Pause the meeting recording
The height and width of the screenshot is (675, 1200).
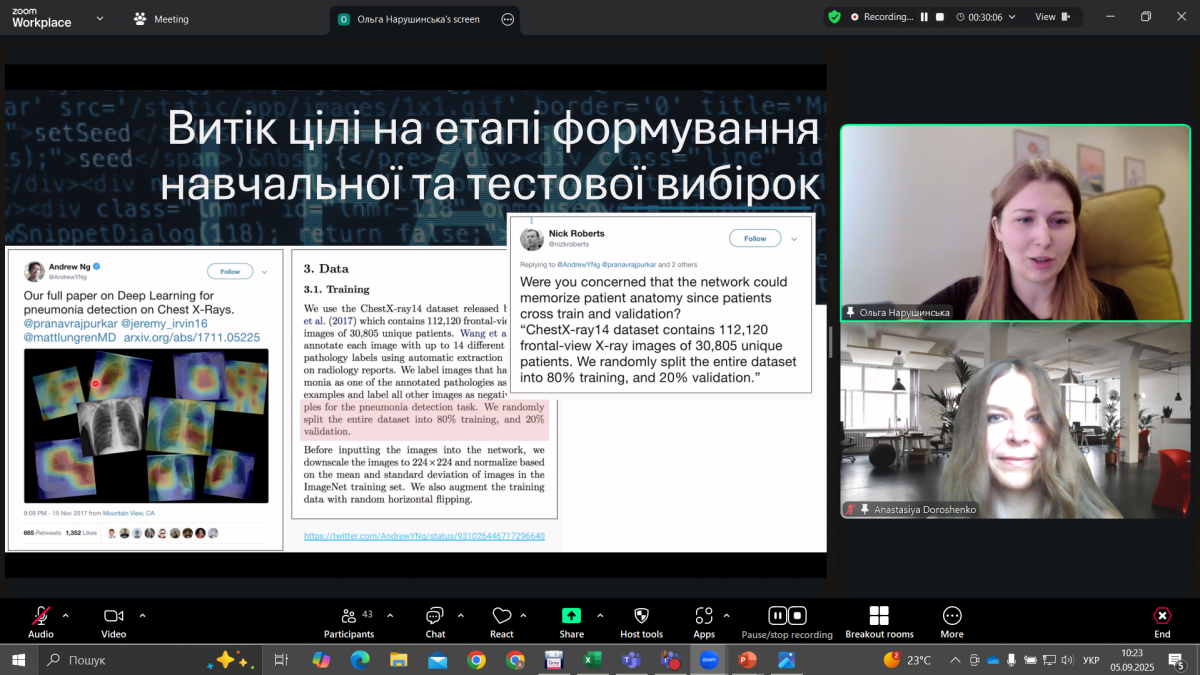(x=778, y=616)
